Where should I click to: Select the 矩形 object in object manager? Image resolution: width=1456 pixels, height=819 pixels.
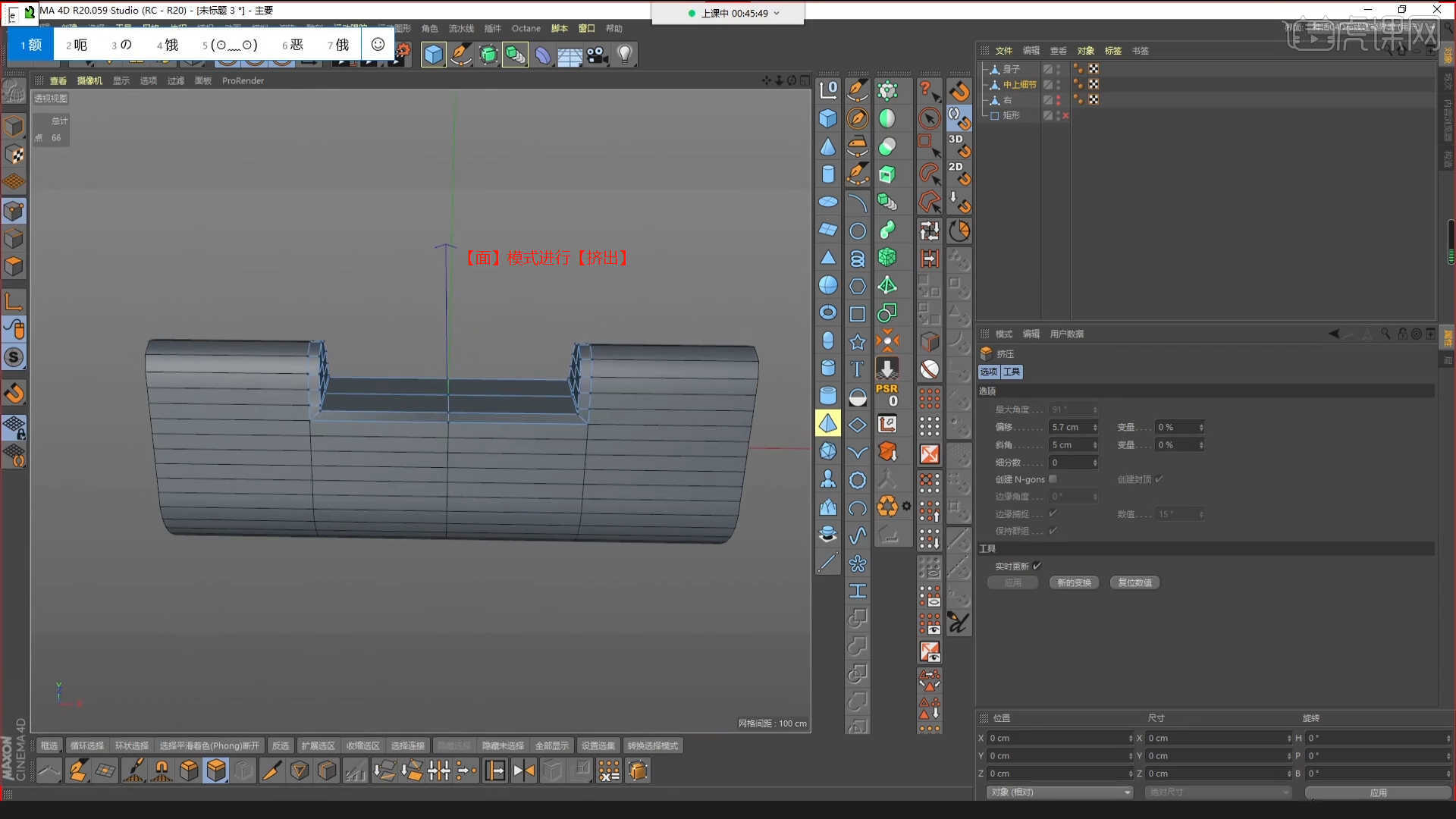pyautogui.click(x=1011, y=115)
